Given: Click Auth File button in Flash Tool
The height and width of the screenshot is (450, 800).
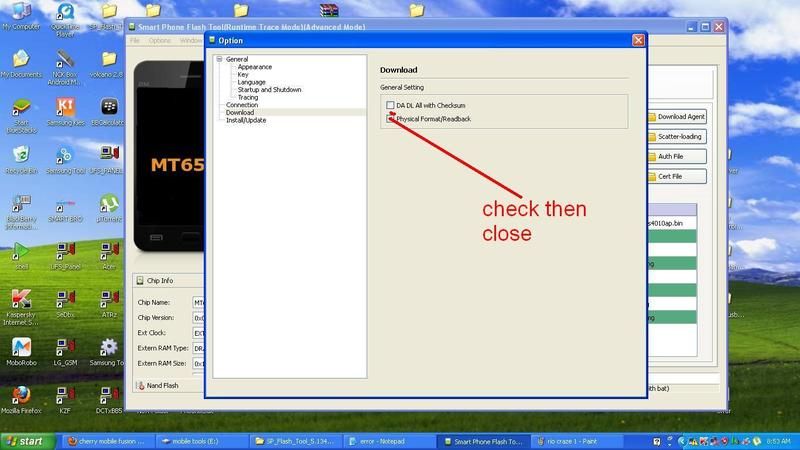Looking at the screenshot, I should [x=677, y=157].
